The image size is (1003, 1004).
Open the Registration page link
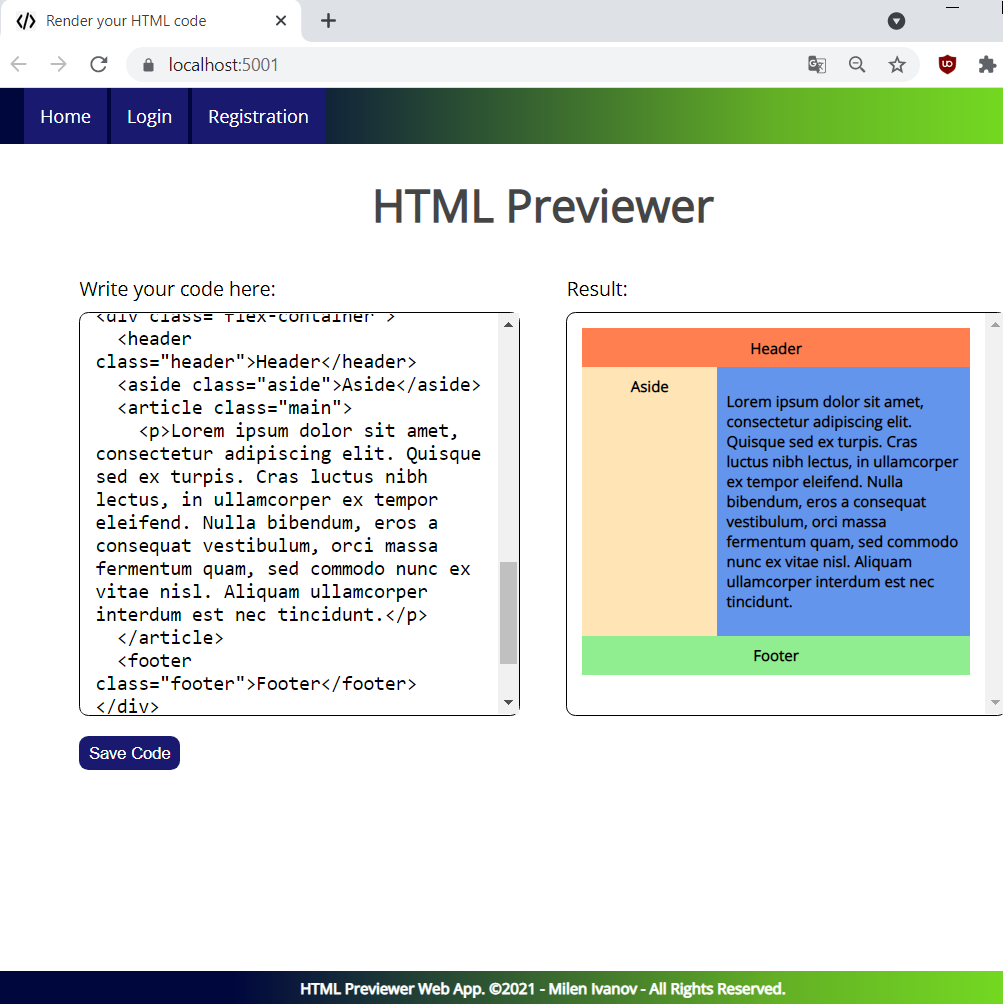(x=258, y=116)
